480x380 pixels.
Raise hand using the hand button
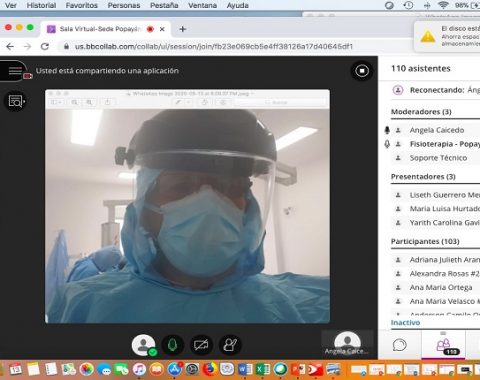click(x=230, y=345)
